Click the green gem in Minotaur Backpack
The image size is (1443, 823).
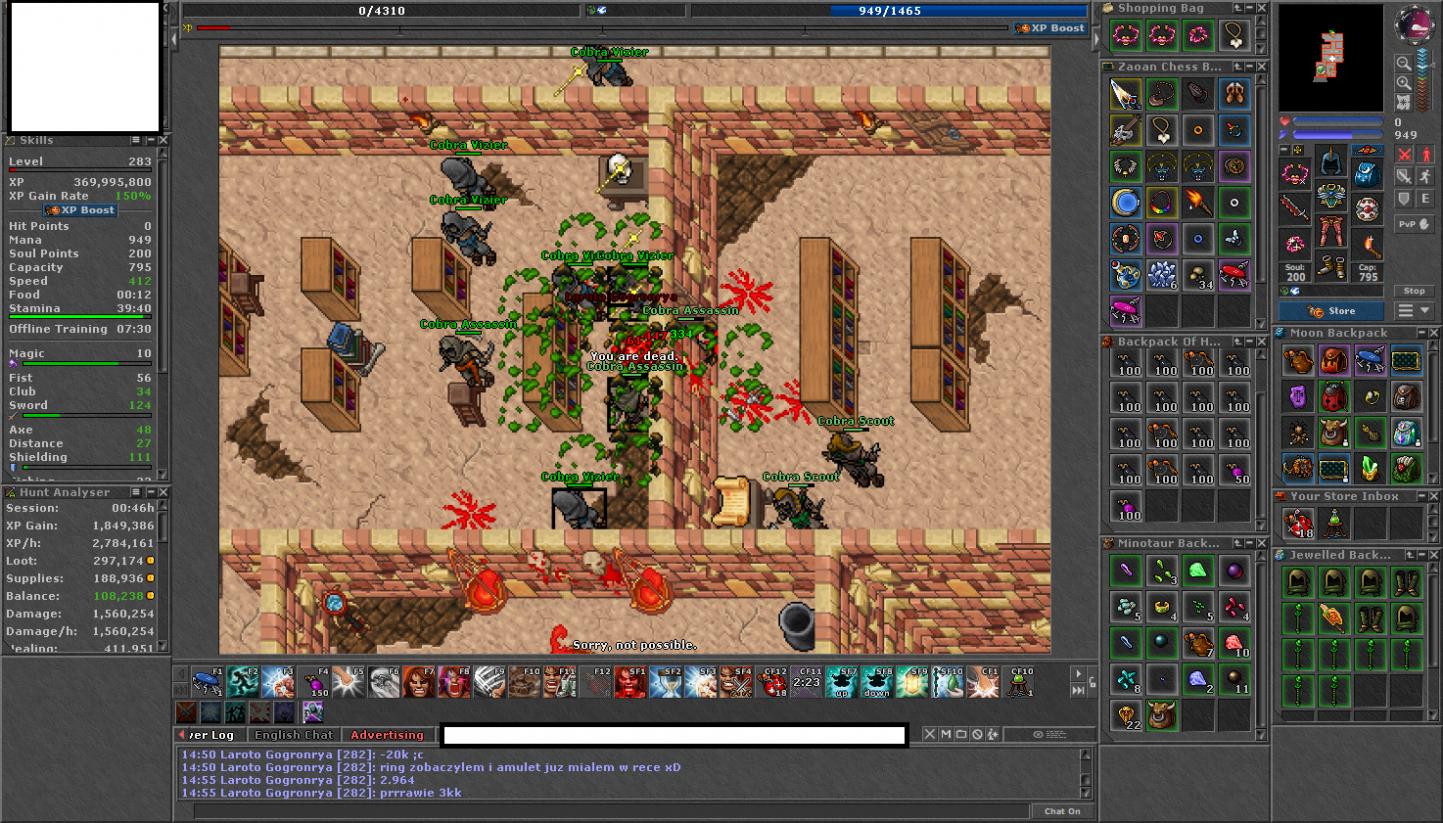pos(1198,571)
